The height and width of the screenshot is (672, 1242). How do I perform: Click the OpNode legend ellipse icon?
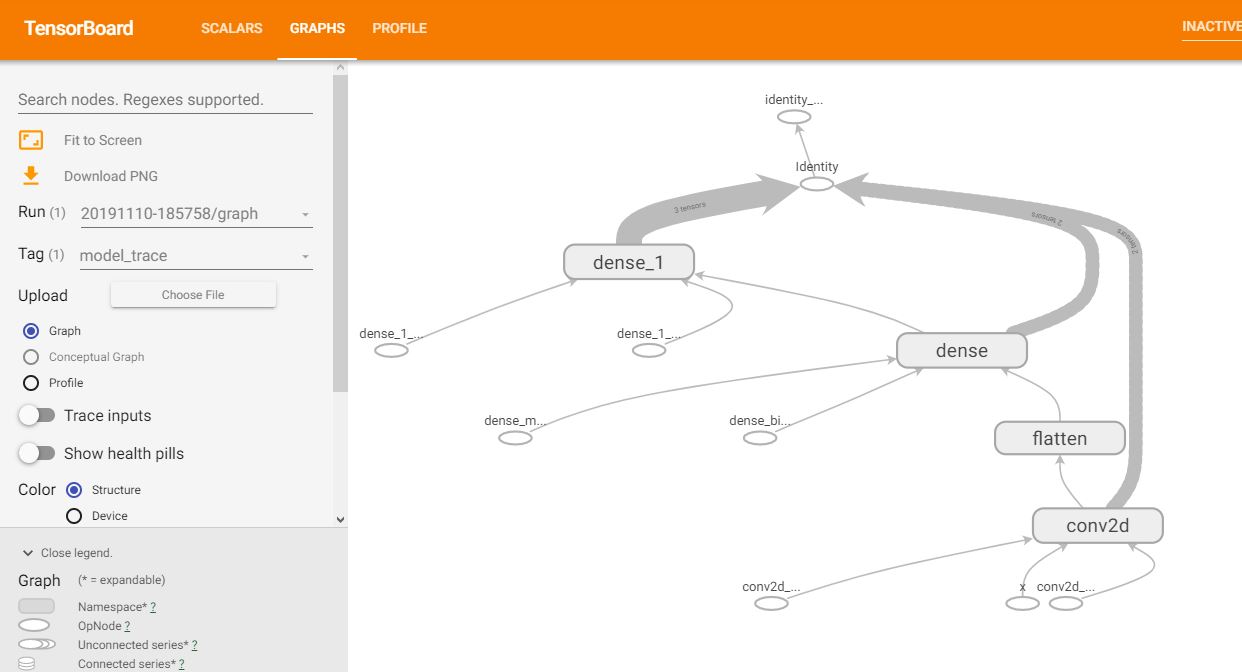click(x=36, y=625)
